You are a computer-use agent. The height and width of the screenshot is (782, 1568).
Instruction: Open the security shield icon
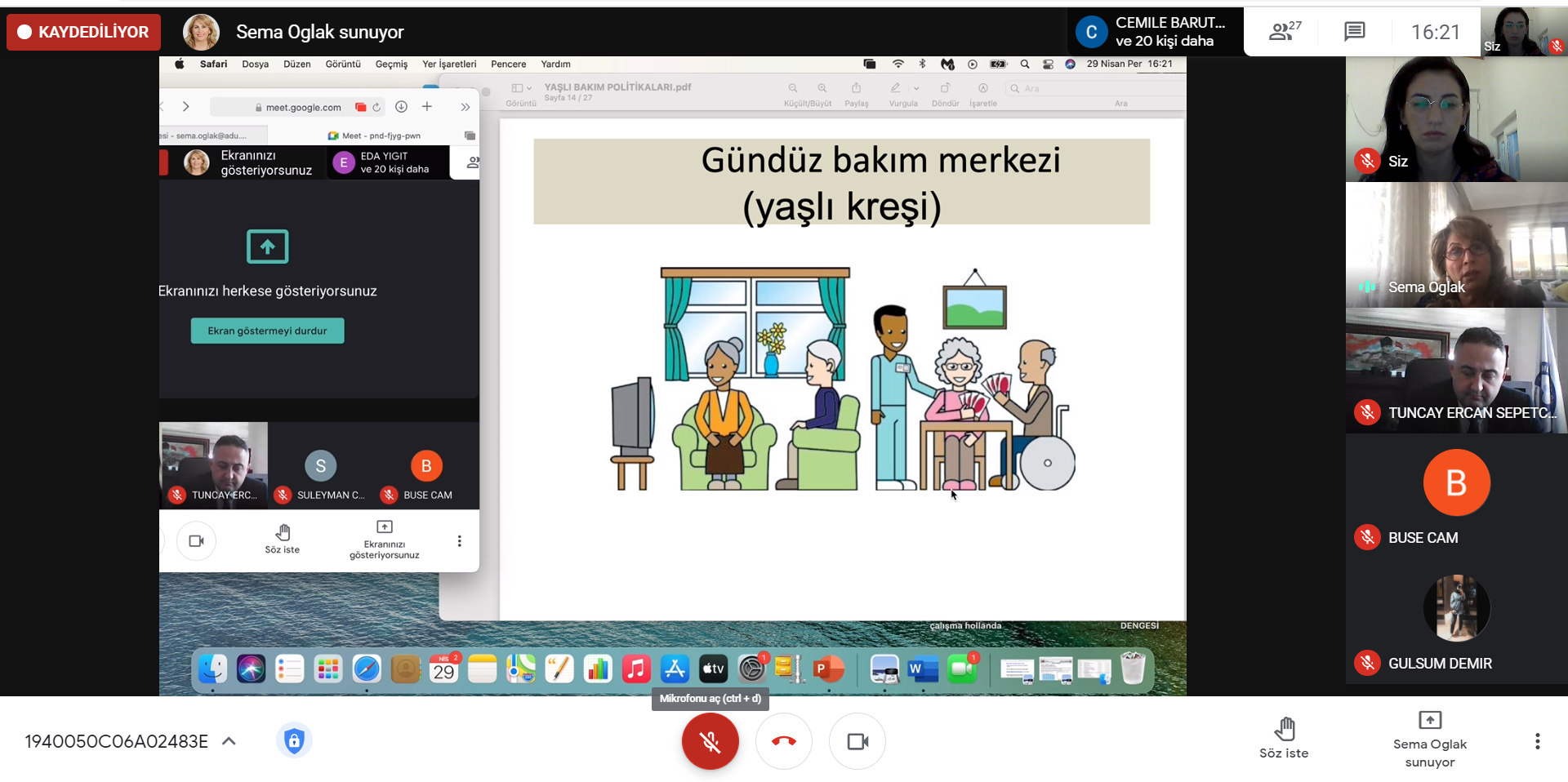click(x=294, y=740)
